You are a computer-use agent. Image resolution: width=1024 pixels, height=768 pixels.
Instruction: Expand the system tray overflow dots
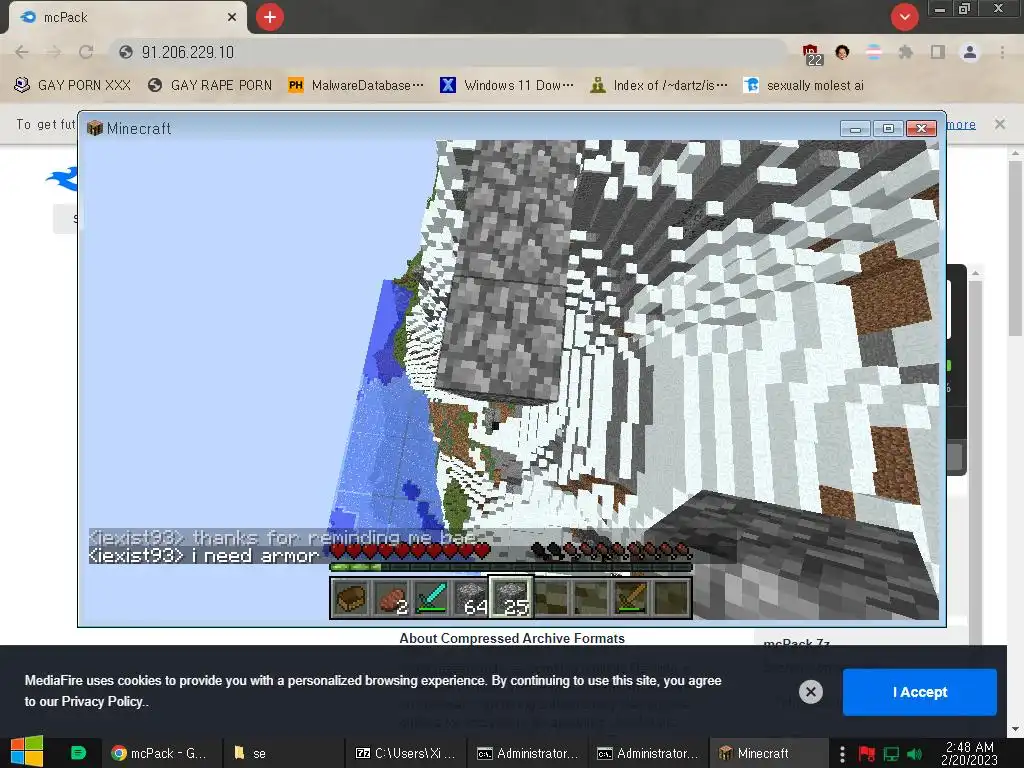[842, 754]
